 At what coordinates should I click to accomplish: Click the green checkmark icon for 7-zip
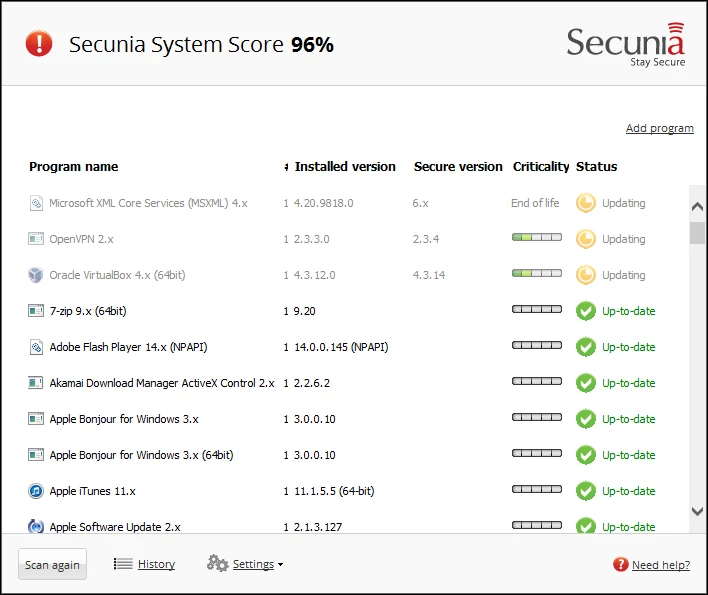(x=586, y=311)
